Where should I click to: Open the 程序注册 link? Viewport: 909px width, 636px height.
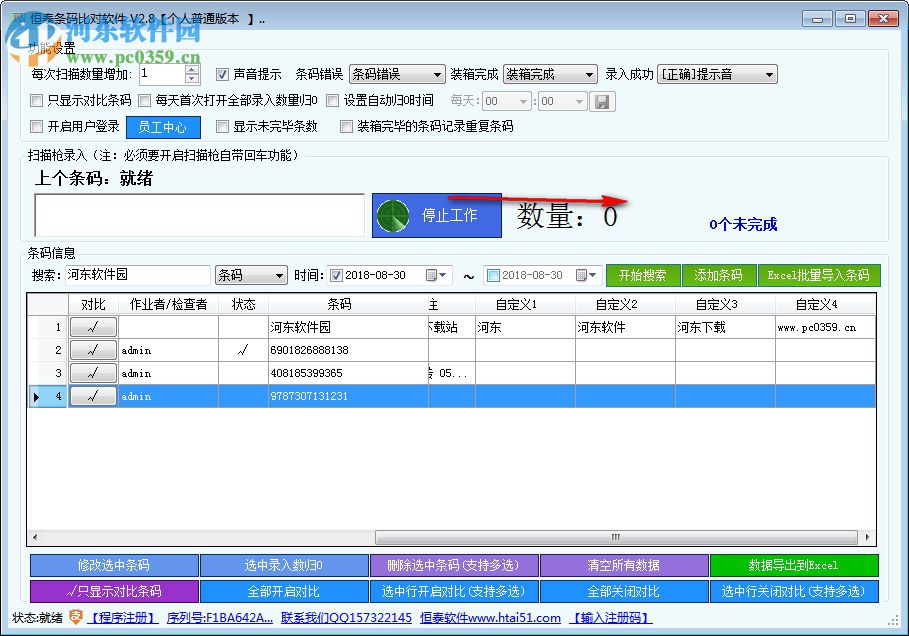click(x=124, y=617)
